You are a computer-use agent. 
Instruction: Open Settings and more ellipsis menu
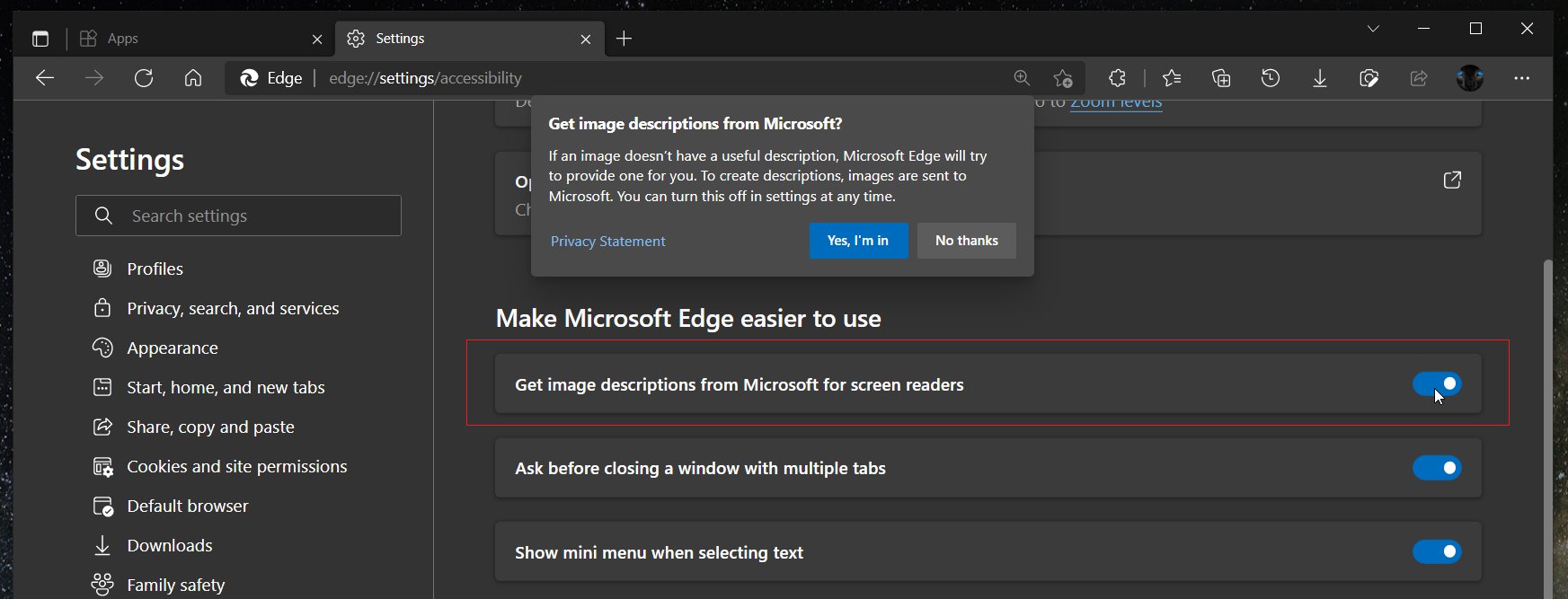pyautogui.click(x=1521, y=78)
